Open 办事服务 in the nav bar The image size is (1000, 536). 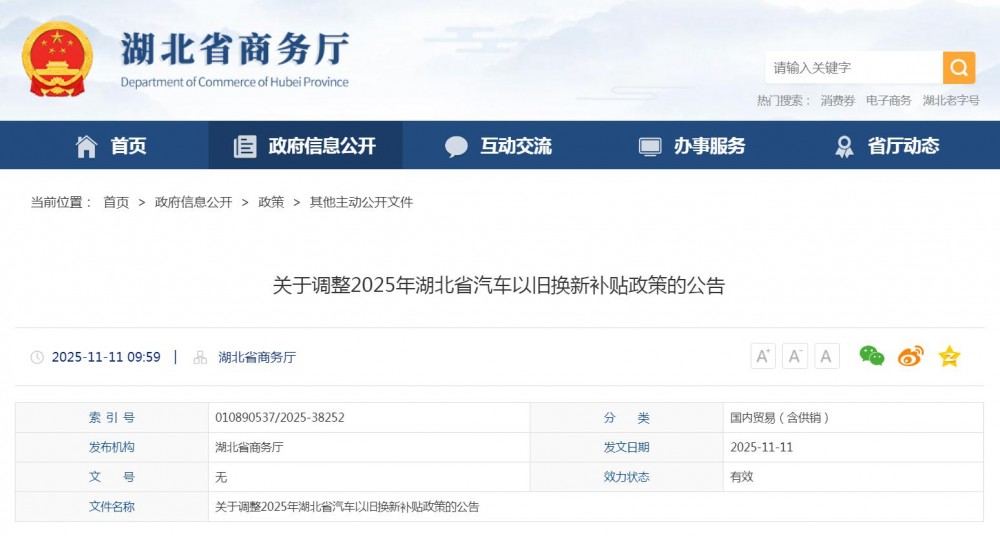coord(692,146)
